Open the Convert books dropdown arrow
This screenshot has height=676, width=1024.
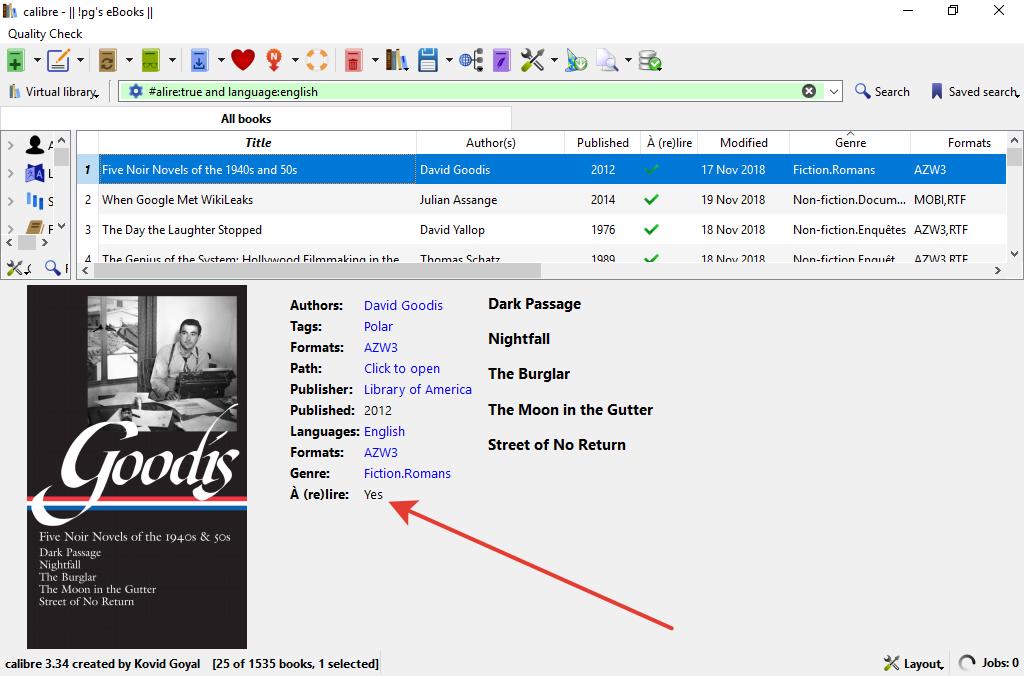(129, 61)
